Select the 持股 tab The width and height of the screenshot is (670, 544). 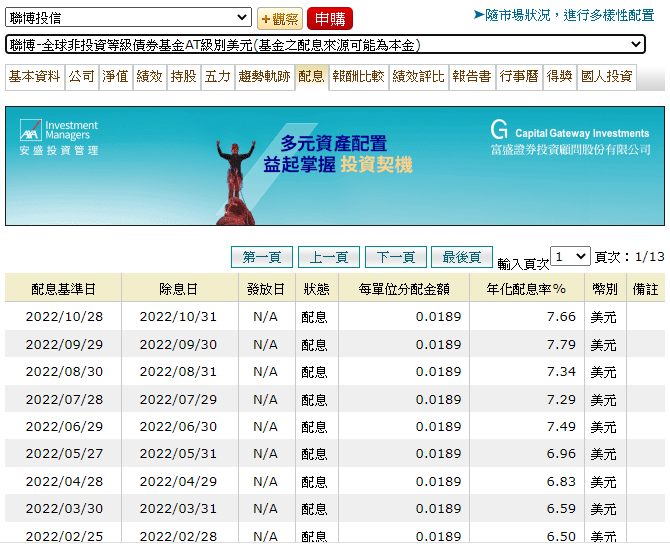click(184, 77)
